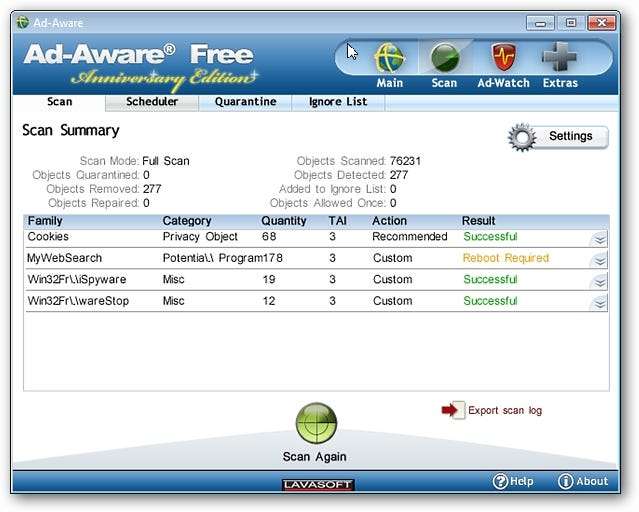Click Objects Scanned value 76231
This screenshot has width=639, height=512.
(x=405, y=161)
